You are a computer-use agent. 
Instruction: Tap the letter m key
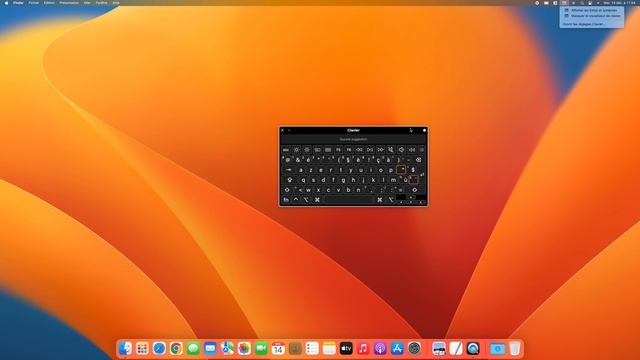pos(393,180)
